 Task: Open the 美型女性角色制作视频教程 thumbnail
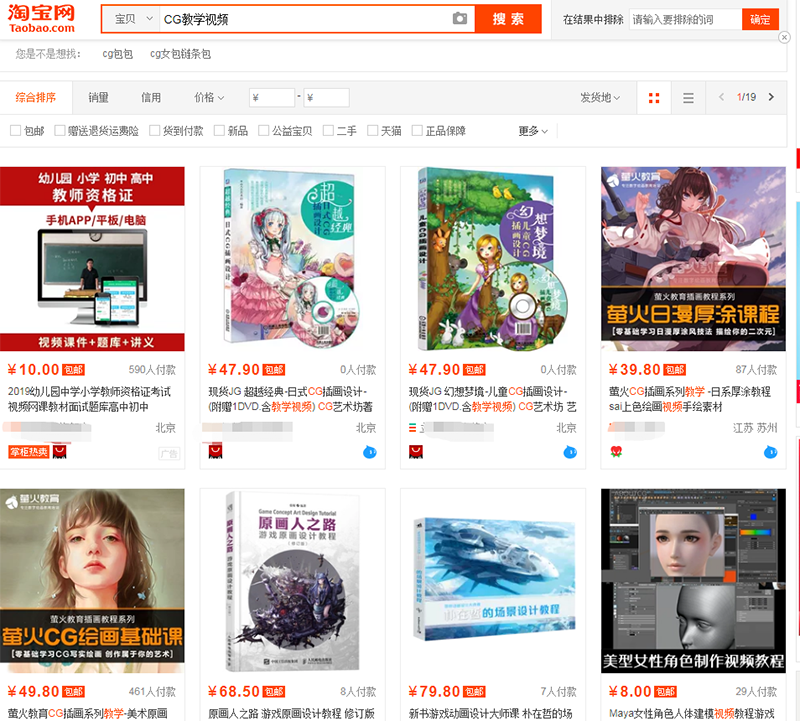(x=693, y=581)
